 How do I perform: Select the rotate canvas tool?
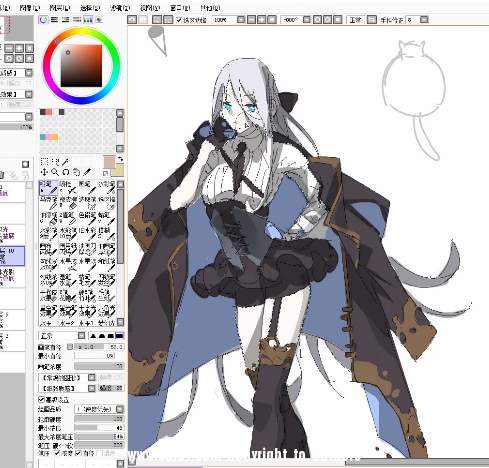pos(66,172)
